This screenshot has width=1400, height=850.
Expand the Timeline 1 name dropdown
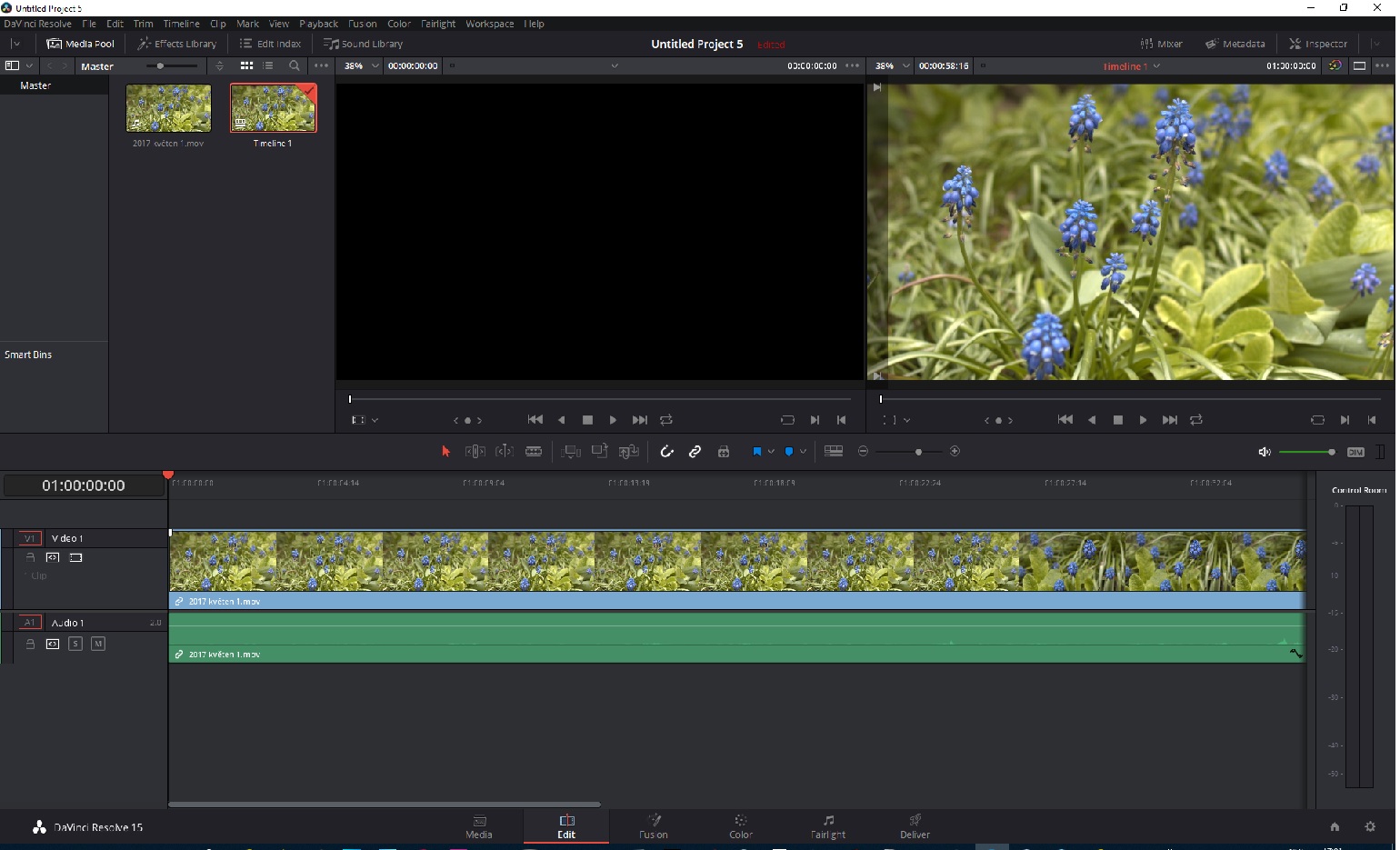(x=1156, y=66)
